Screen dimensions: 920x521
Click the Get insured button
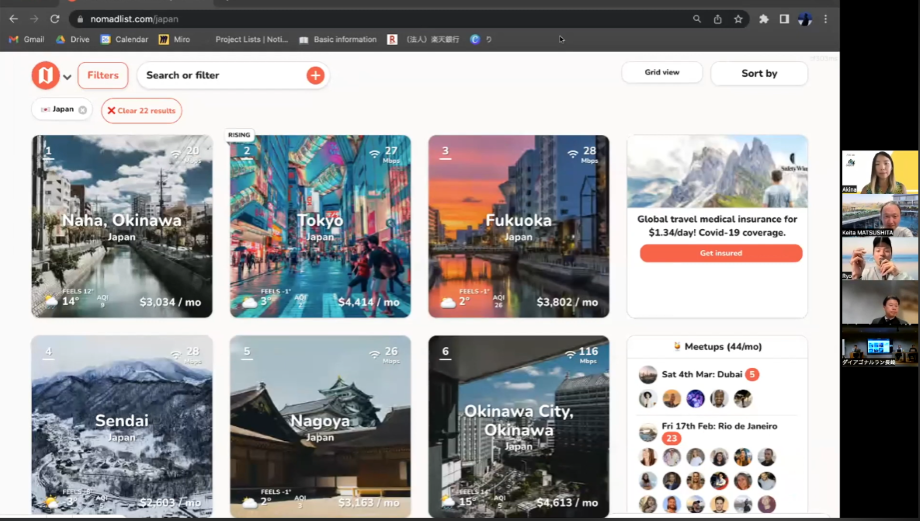721,253
